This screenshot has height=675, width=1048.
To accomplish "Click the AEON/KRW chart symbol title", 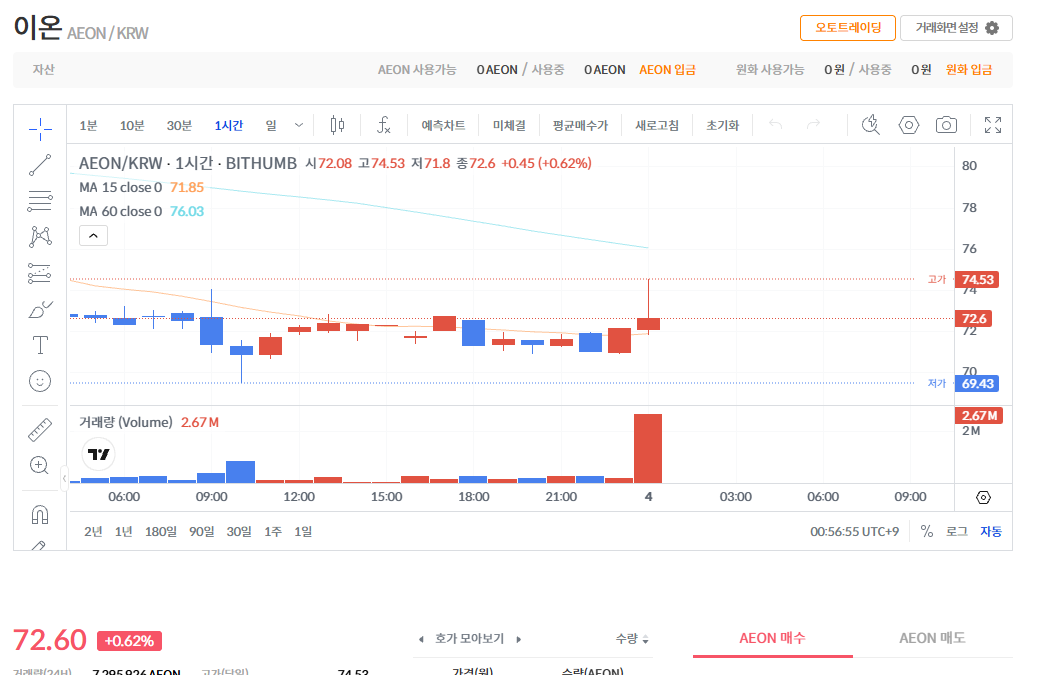I will point(188,163).
